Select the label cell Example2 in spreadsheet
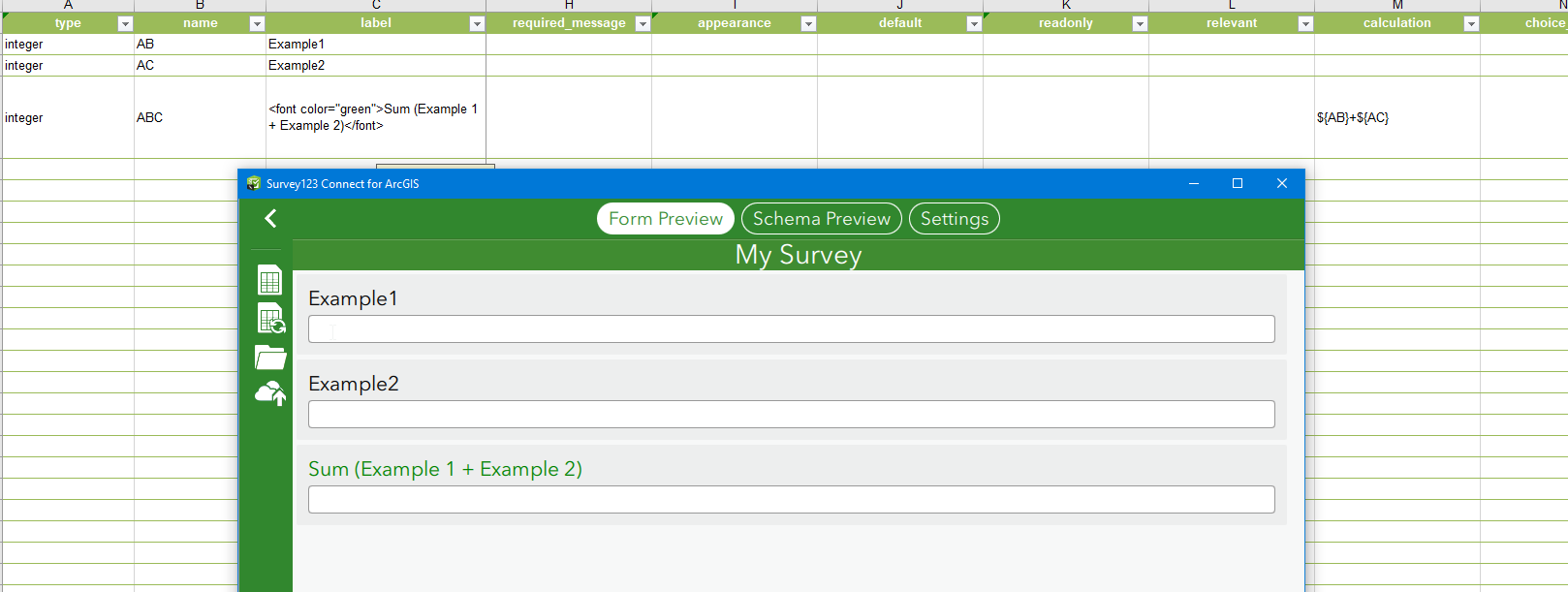This screenshot has height=592, width=1568. pos(376,65)
